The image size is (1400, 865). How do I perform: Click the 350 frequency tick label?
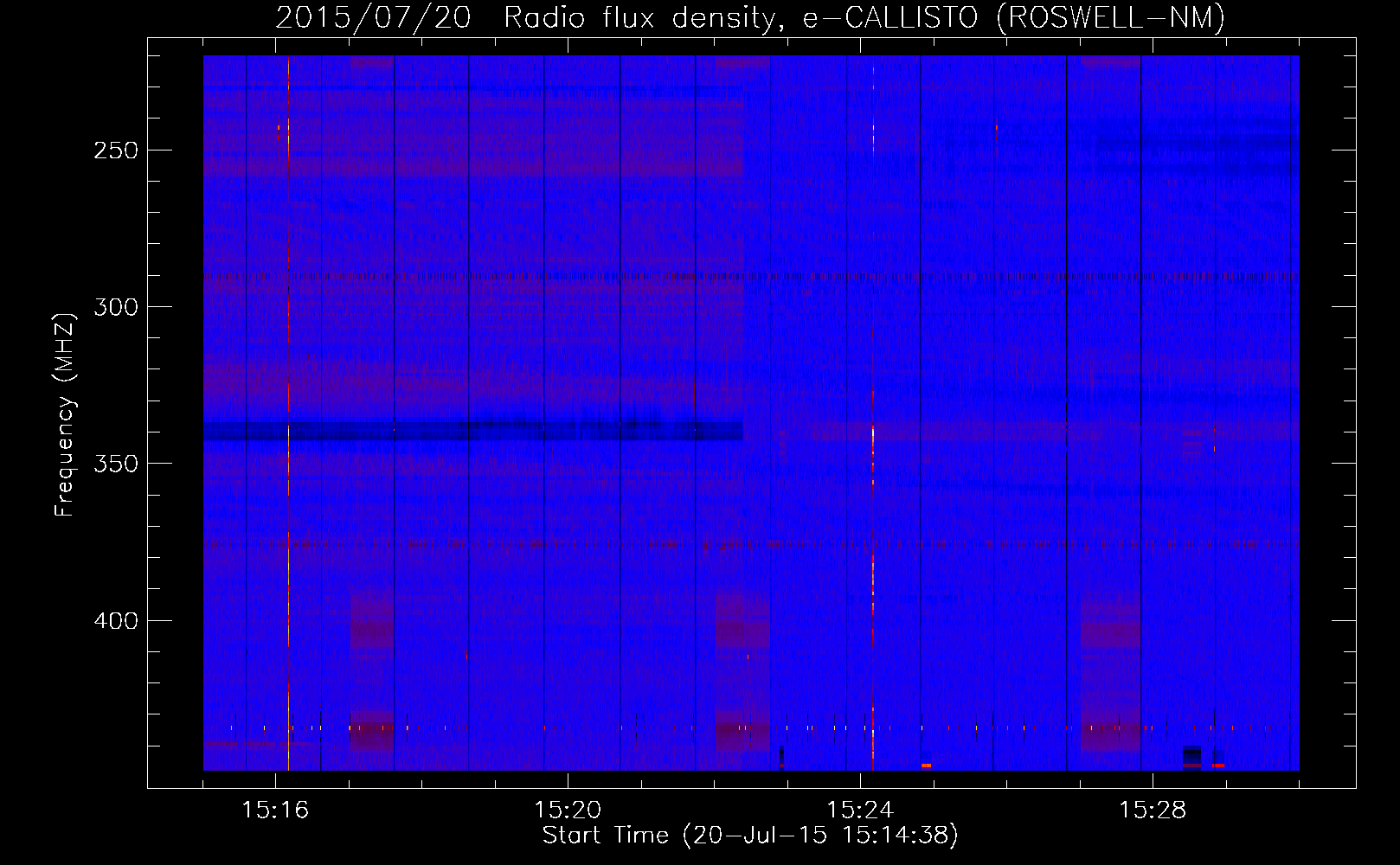pyautogui.click(x=116, y=464)
